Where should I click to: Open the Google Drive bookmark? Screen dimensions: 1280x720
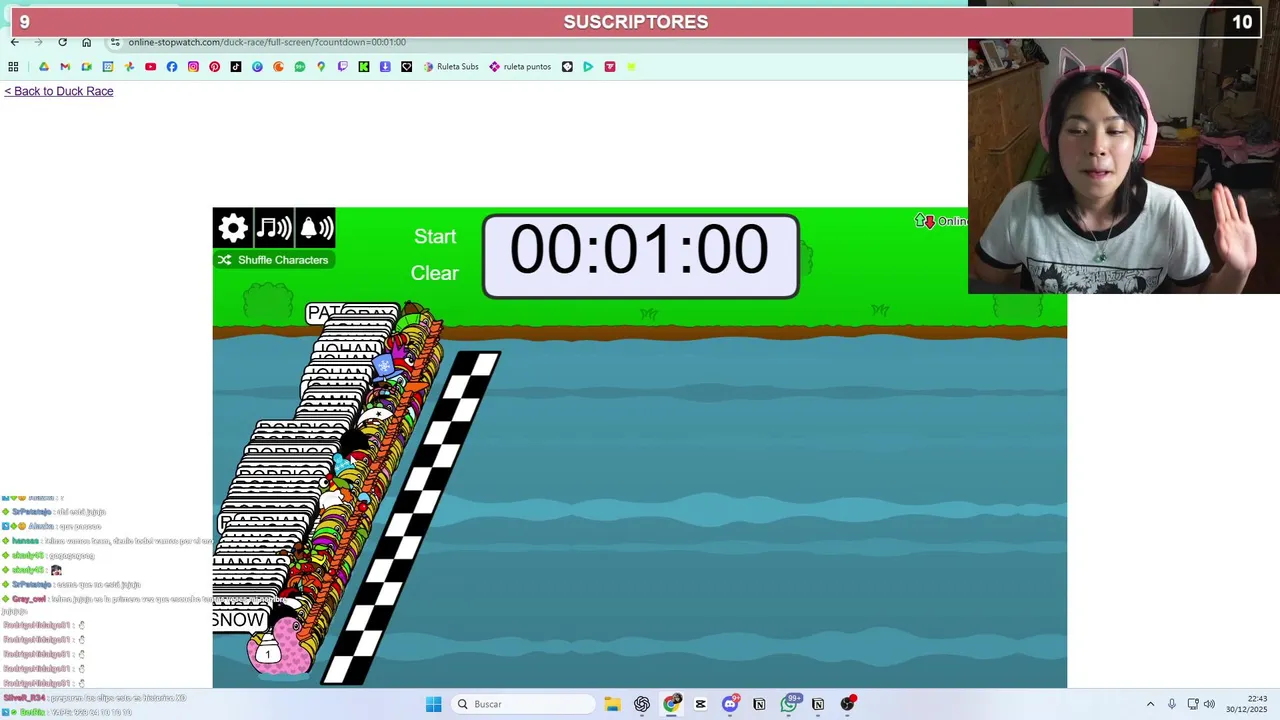[44, 67]
